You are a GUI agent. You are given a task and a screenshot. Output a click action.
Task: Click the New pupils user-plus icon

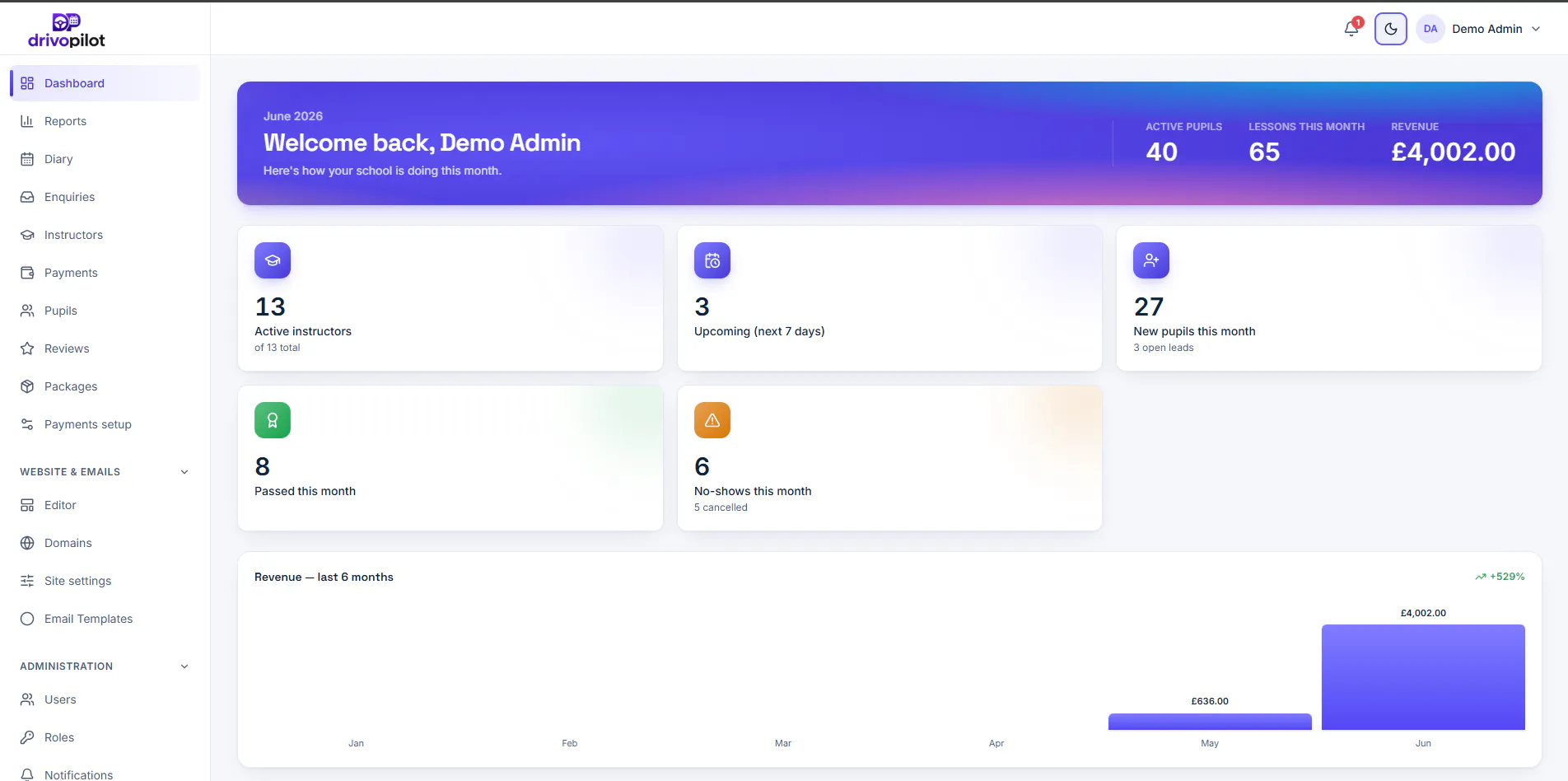1151,260
